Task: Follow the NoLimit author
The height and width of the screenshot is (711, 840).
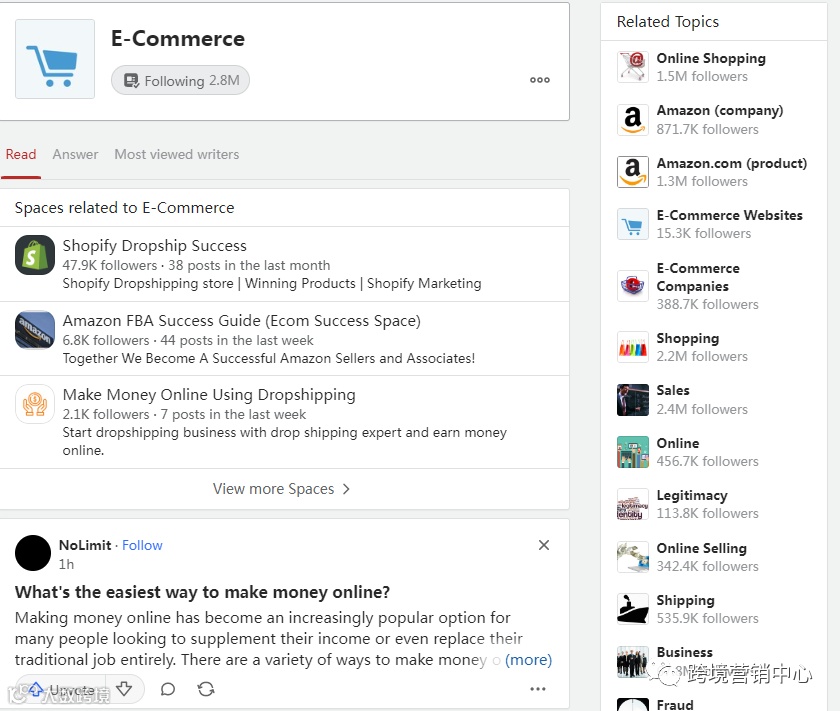Action: pyautogui.click(x=142, y=545)
